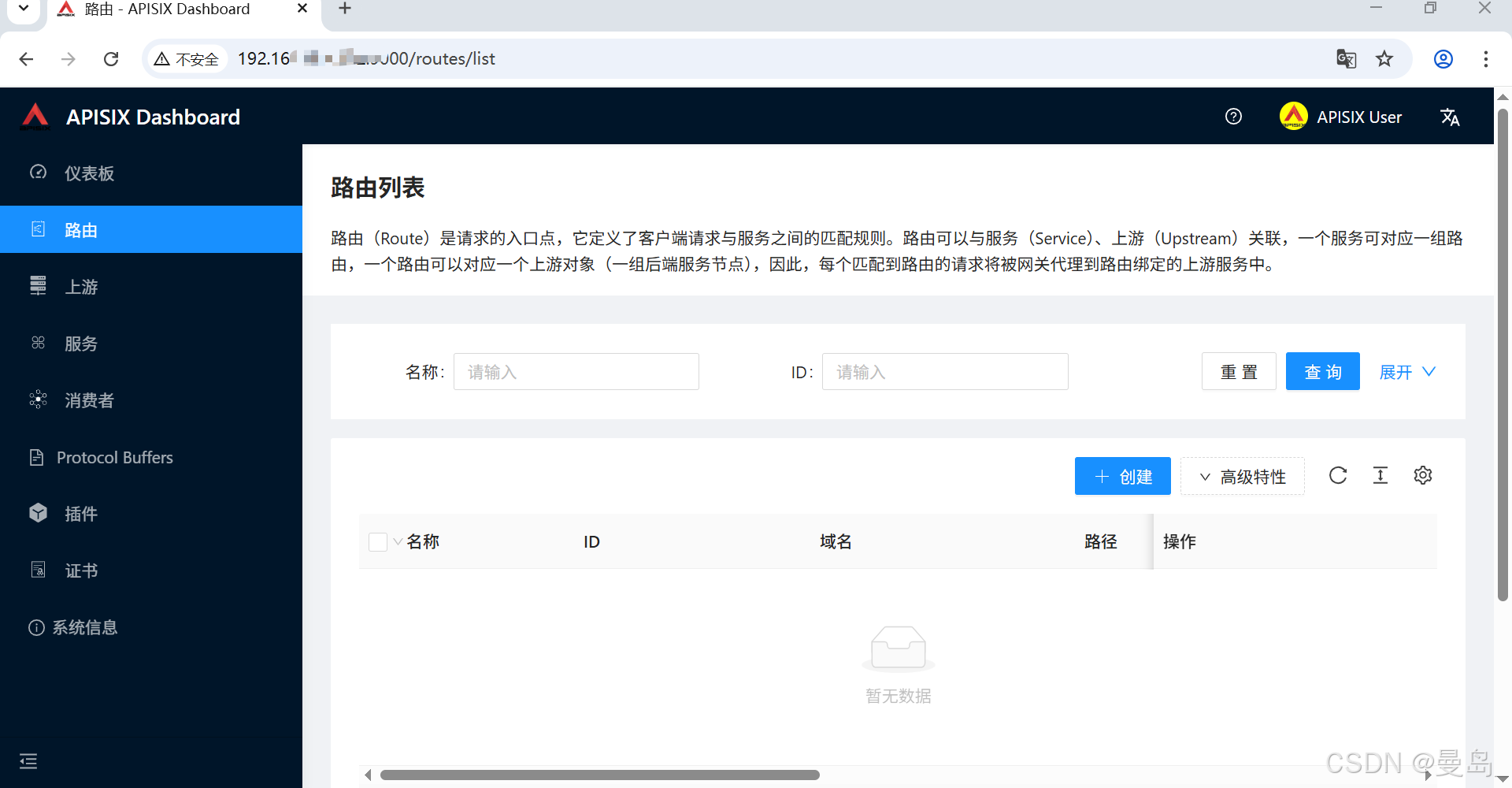This screenshot has width=1512, height=788.
Task: Click the address bar URL
Action: (x=366, y=59)
